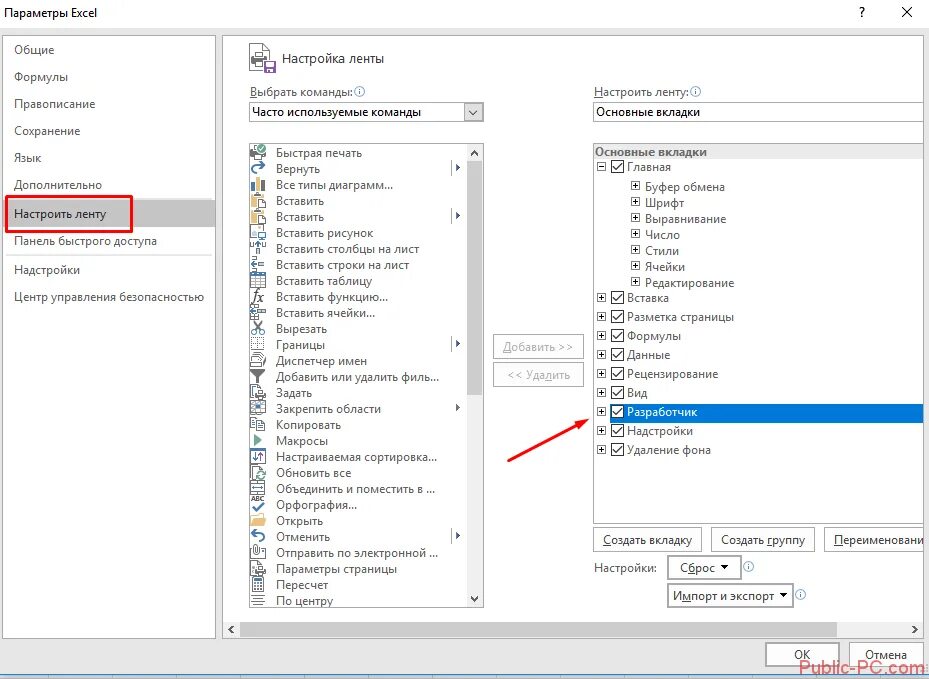Select the Быстрая печать command icon
929x679 pixels.
(x=258, y=152)
